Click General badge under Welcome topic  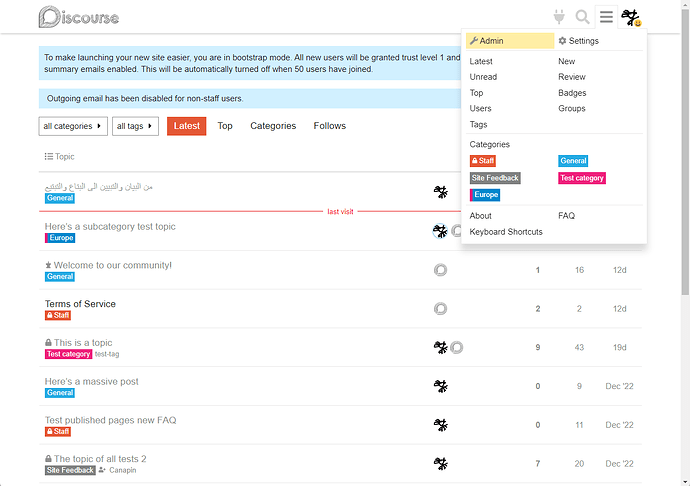tap(60, 276)
